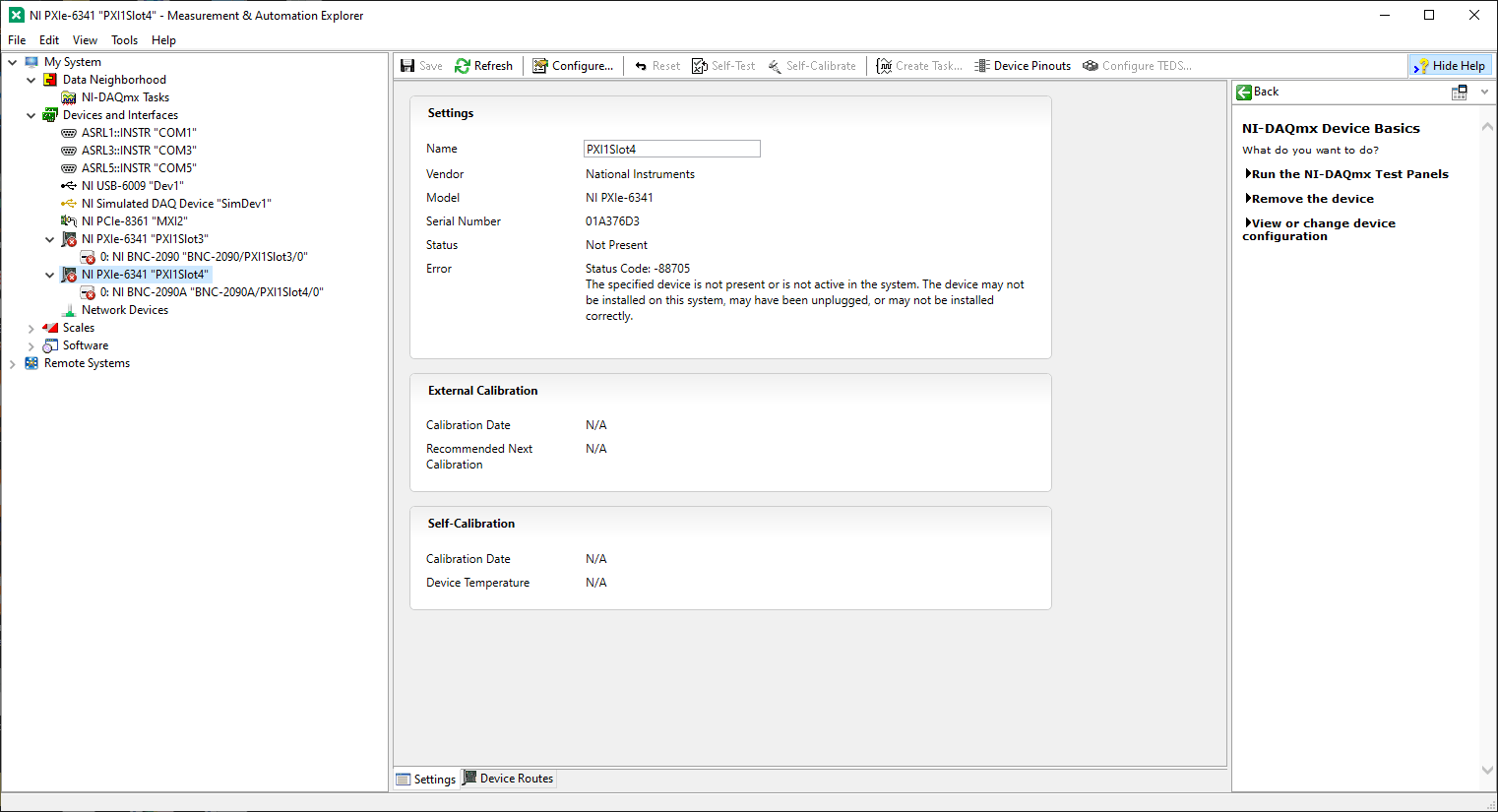Run Self-Test from the toolbar
This screenshot has width=1498, height=812.
coord(723,66)
